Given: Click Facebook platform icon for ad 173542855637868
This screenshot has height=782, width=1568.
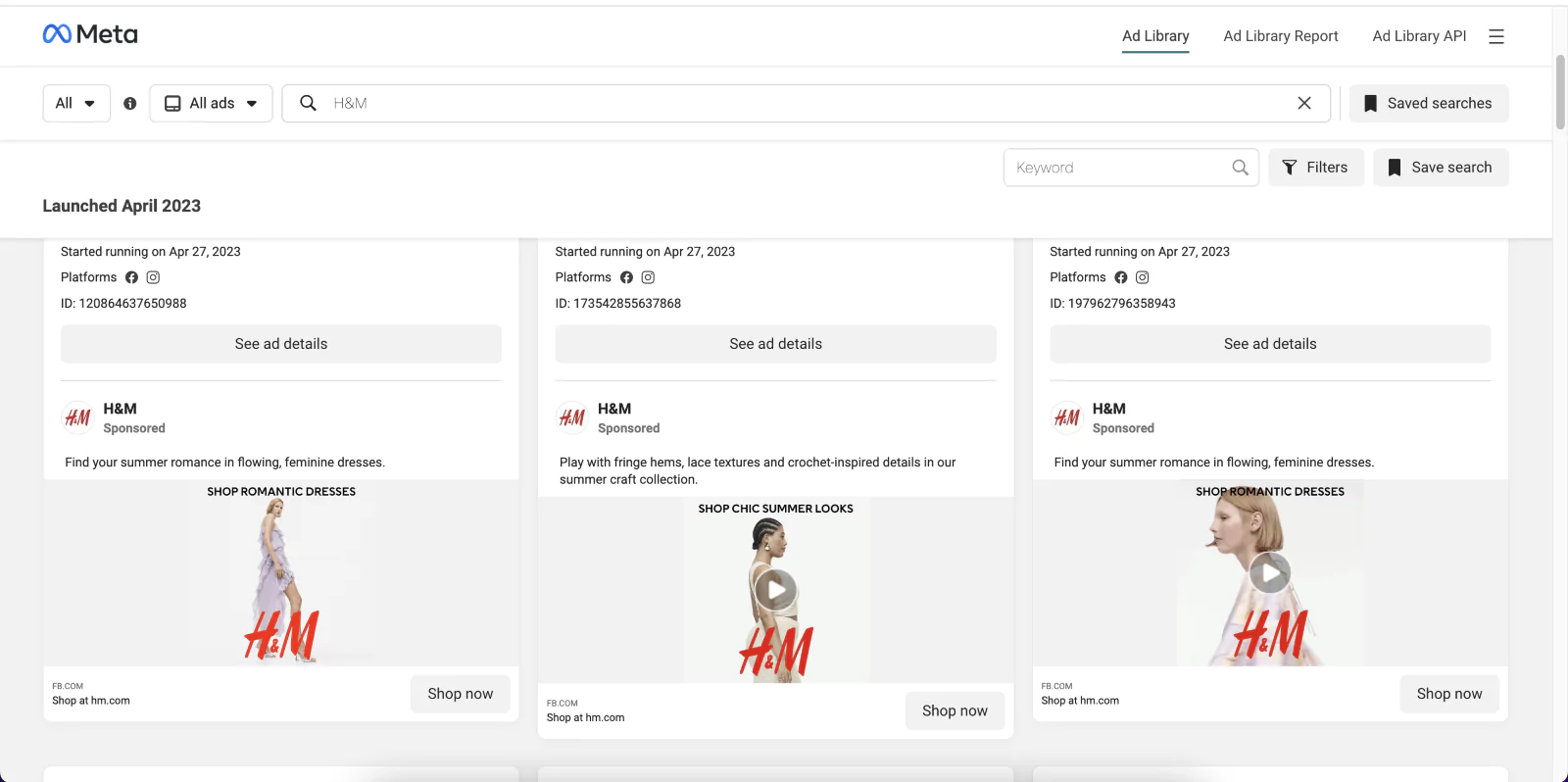Looking at the screenshot, I should point(626,277).
